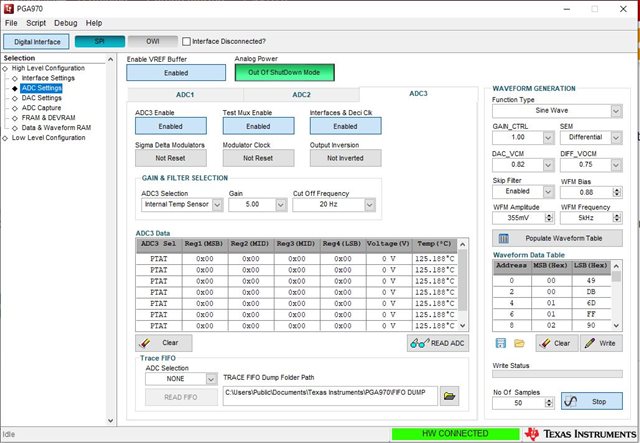Toggle Analog Power Out Of ShutDown Mode
Image resolution: width=640 pixels, height=443 pixels.
click(284, 72)
